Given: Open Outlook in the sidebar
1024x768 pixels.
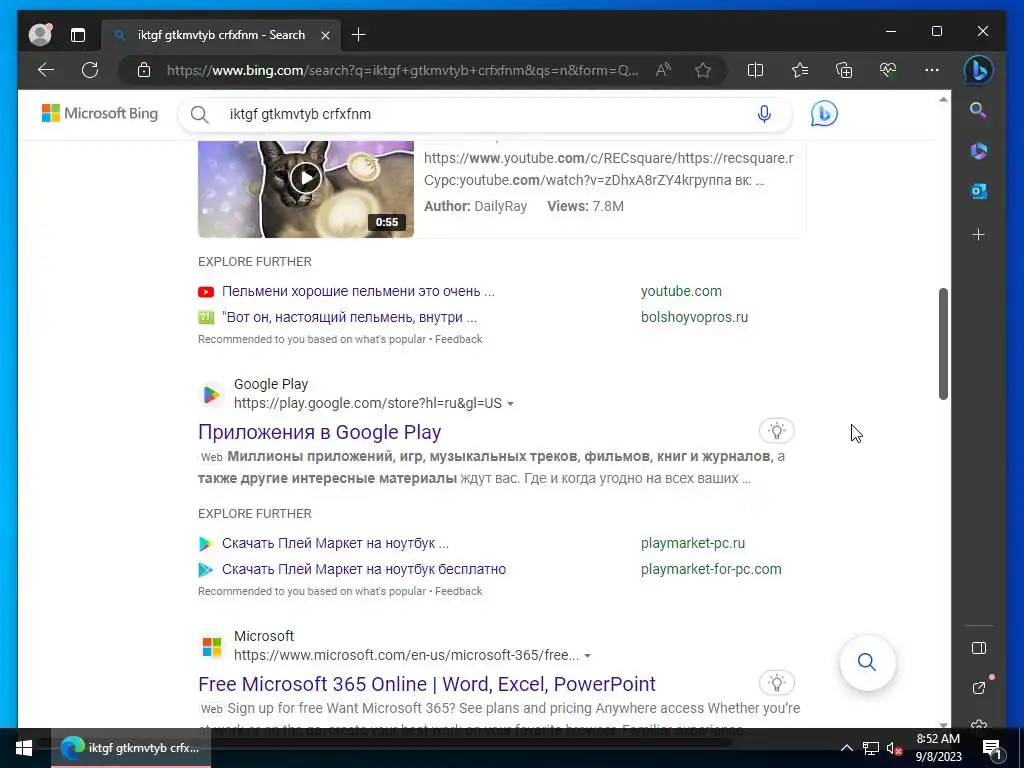Looking at the screenshot, I should pos(978,191).
